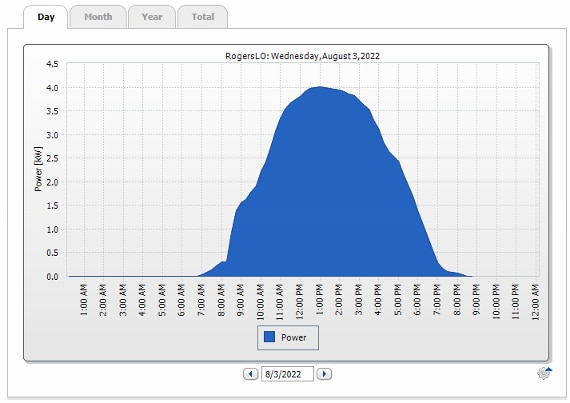
Task: Open the chart settings gear icon
Action: (x=544, y=373)
